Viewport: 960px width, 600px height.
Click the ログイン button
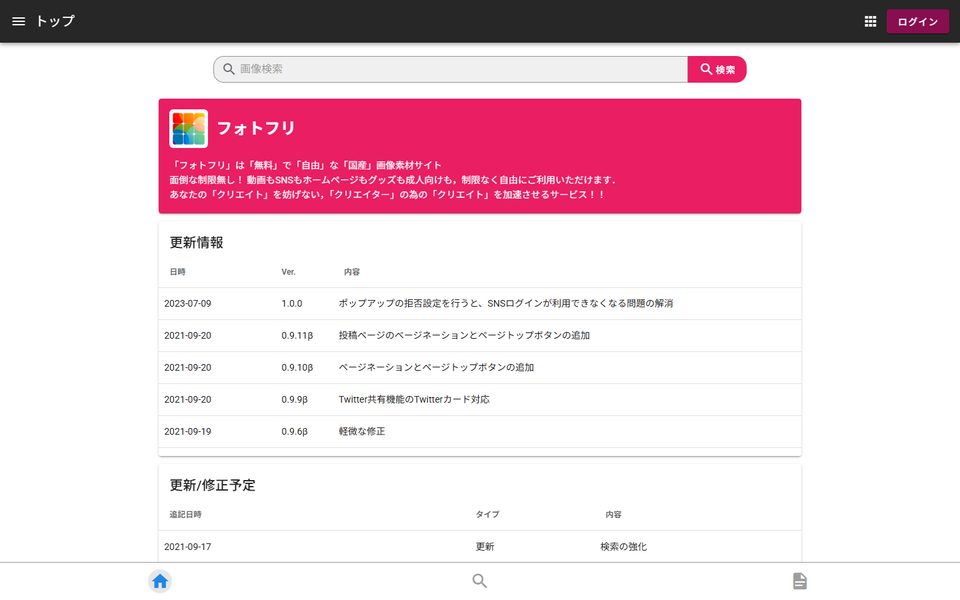point(917,21)
